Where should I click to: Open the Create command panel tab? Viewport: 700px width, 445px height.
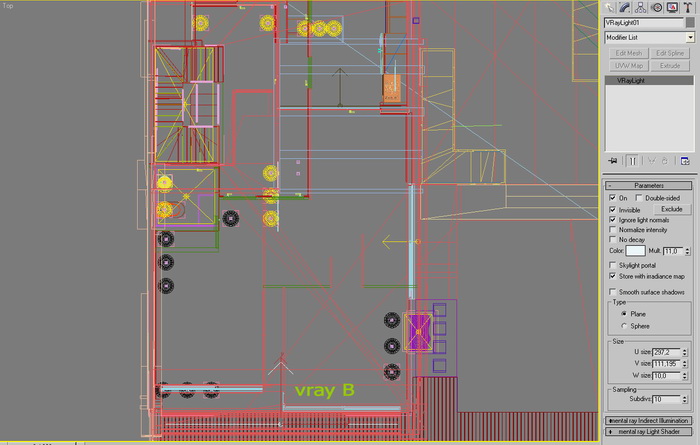pos(609,8)
